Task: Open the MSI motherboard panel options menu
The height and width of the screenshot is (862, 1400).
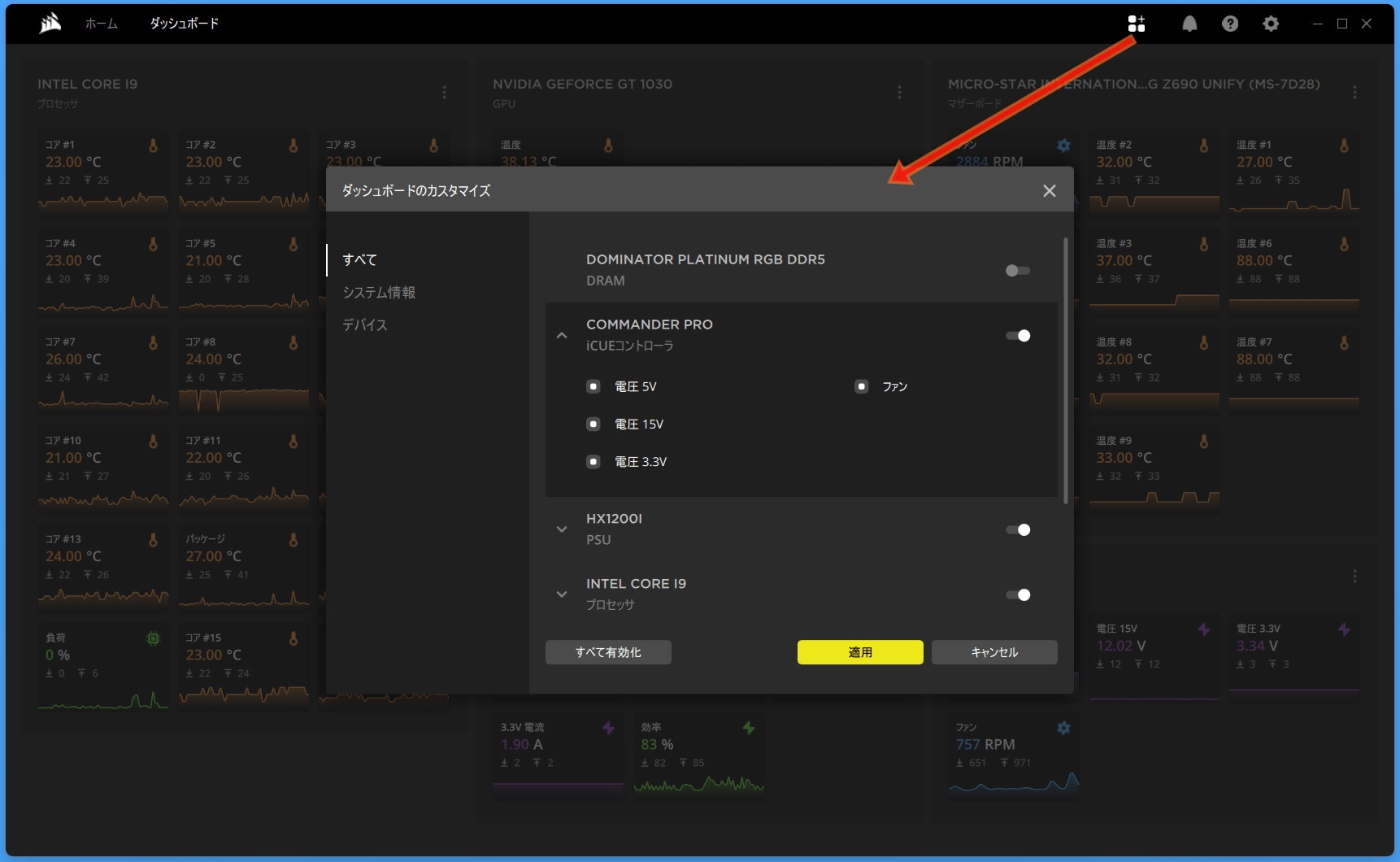Action: 1354,93
